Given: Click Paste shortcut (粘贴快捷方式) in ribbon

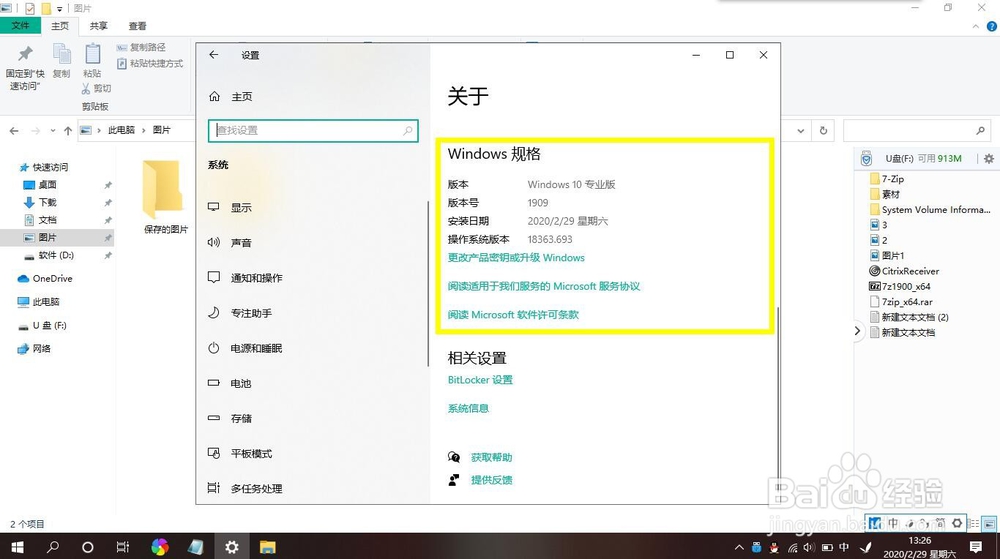Looking at the screenshot, I should [x=150, y=63].
